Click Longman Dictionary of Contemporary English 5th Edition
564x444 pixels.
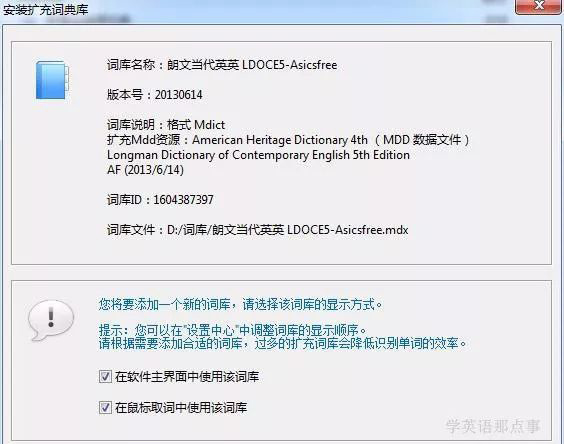click(258, 155)
